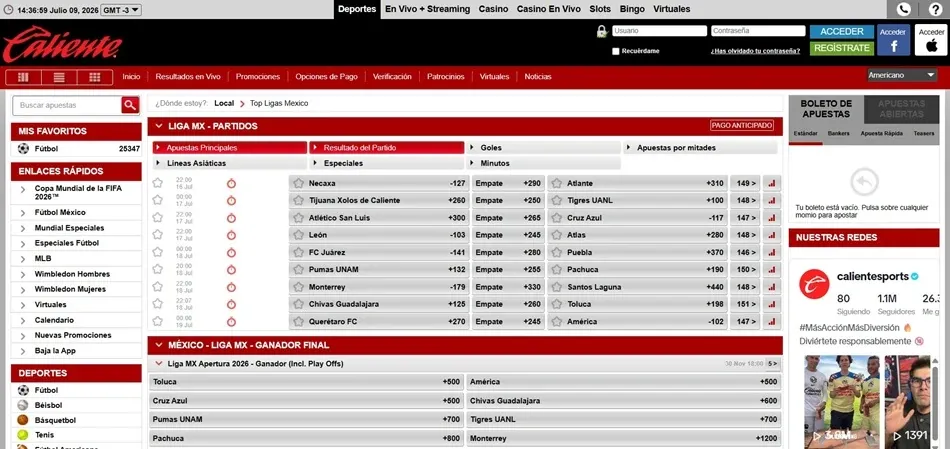The width and height of the screenshot is (950, 449).
Task: Select the Bankers betslip tab
Action: pos(839,133)
